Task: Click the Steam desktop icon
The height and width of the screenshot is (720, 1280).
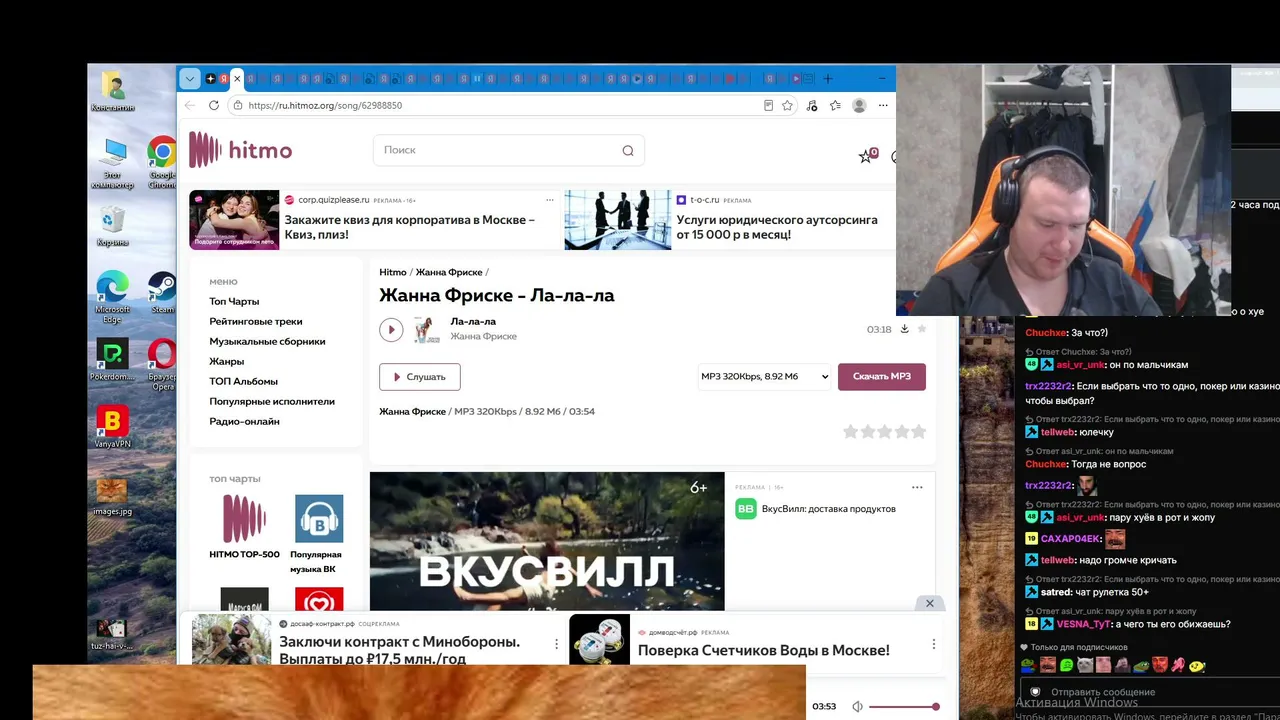Action: point(162,293)
